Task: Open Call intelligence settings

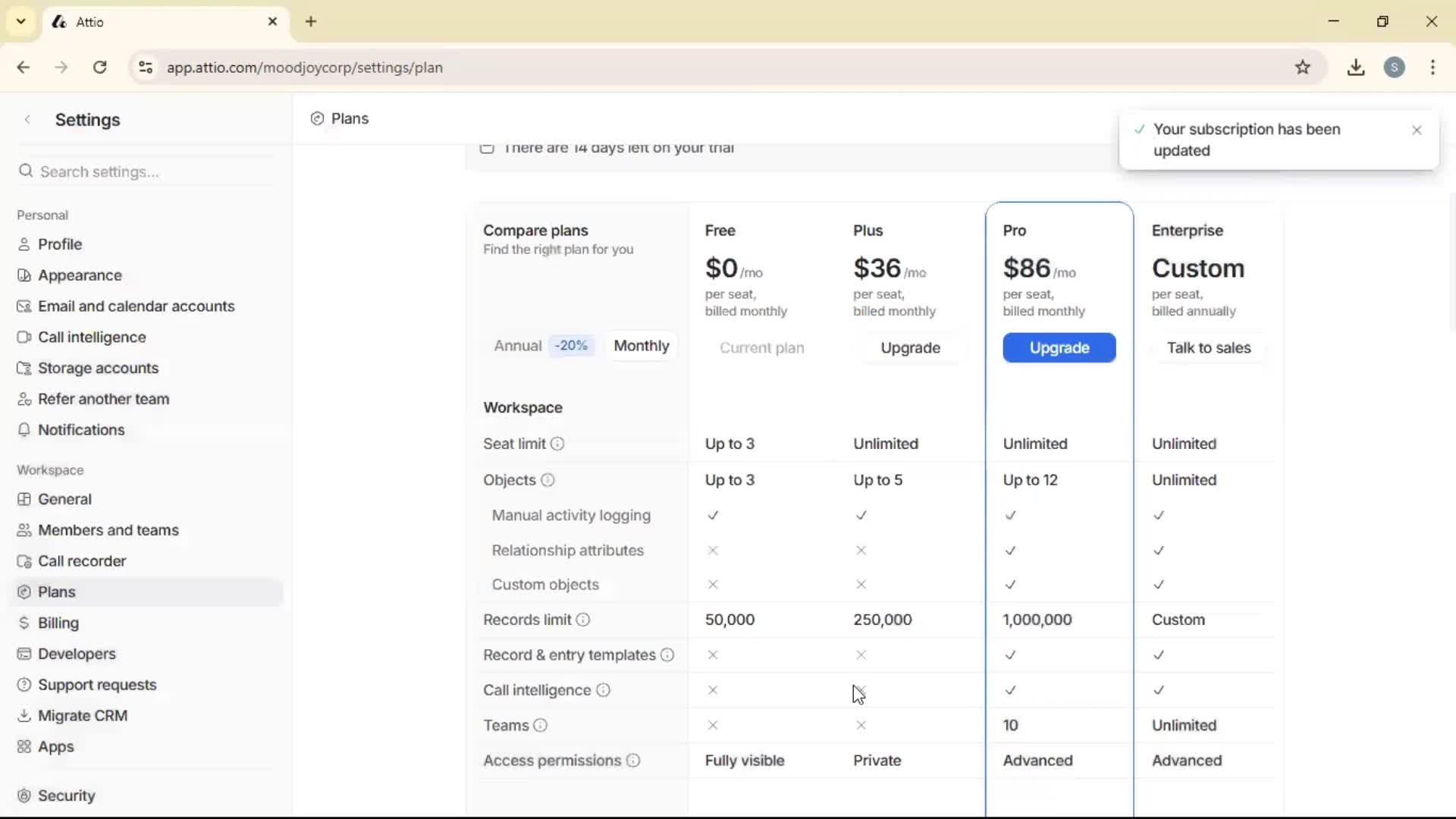Action: (x=91, y=337)
